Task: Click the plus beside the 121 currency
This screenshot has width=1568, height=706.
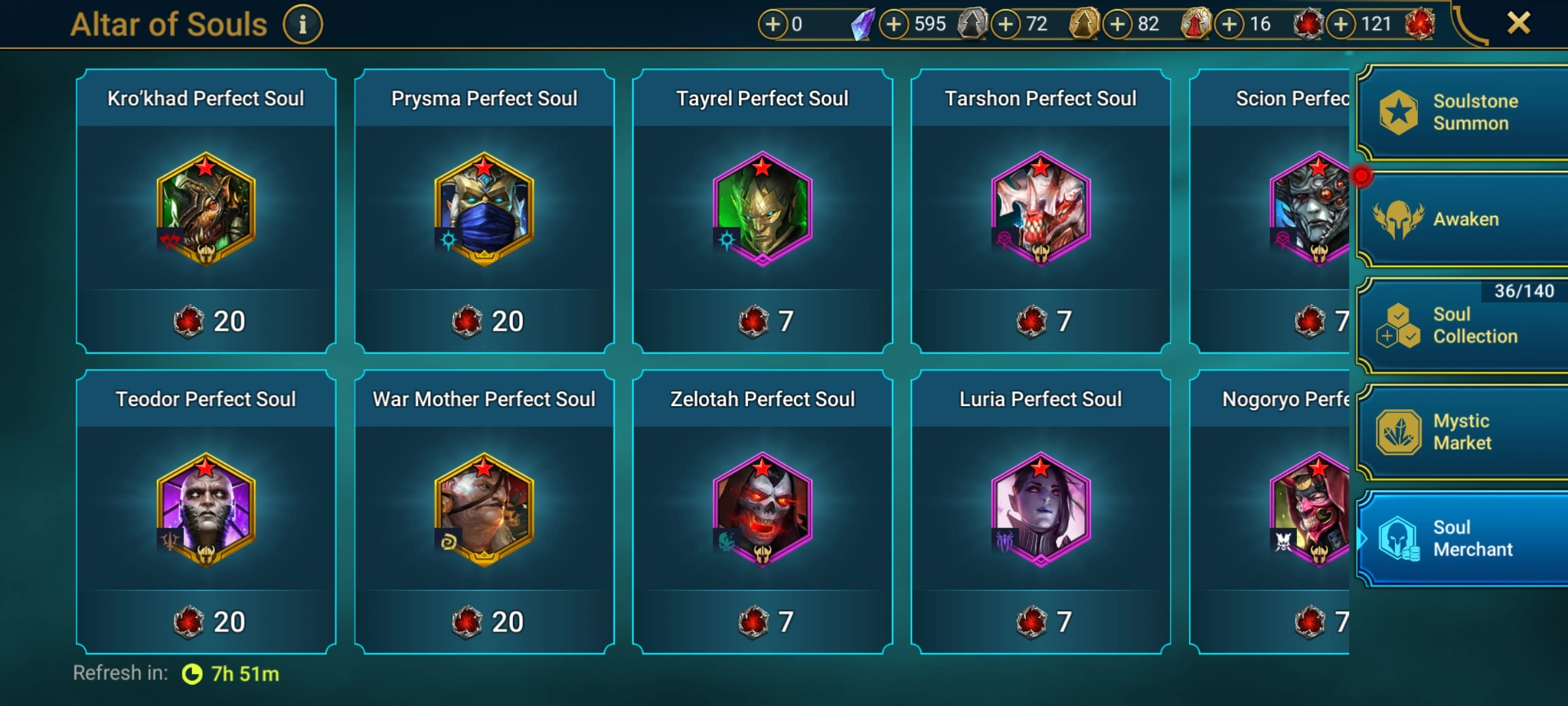Action: tap(1341, 24)
